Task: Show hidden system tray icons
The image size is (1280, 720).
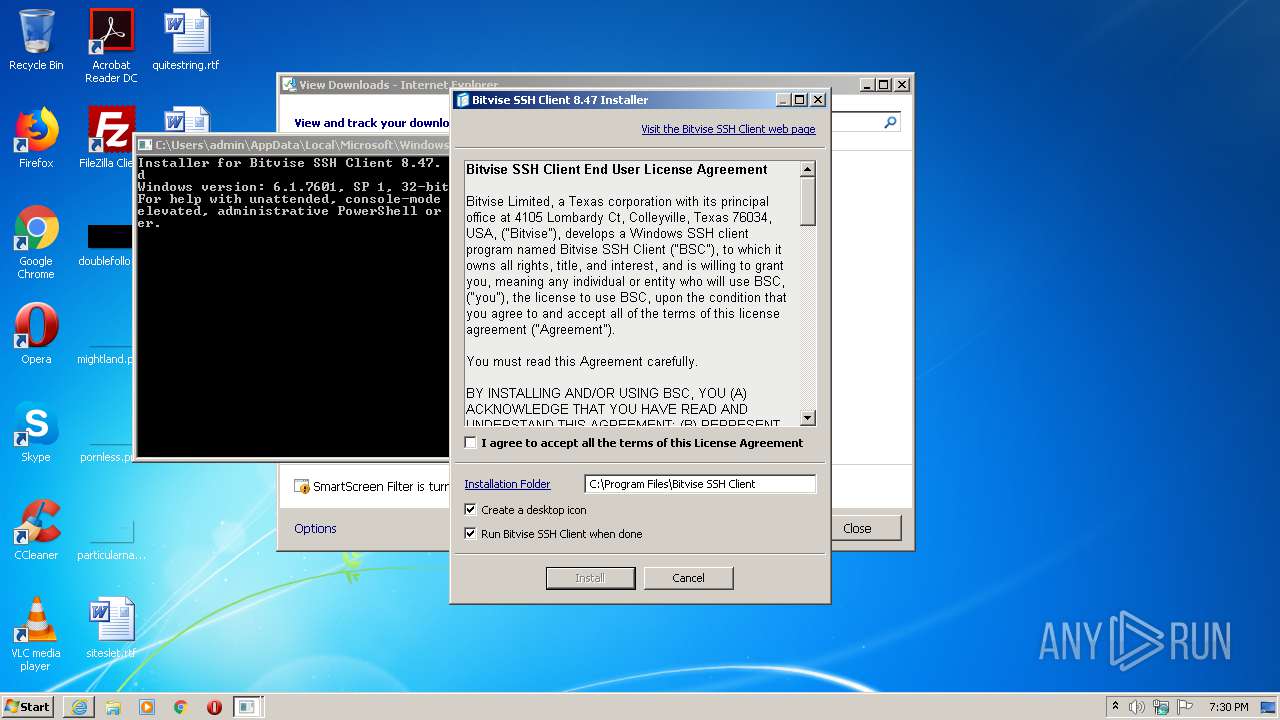Action: click(x=1115, y=707)
